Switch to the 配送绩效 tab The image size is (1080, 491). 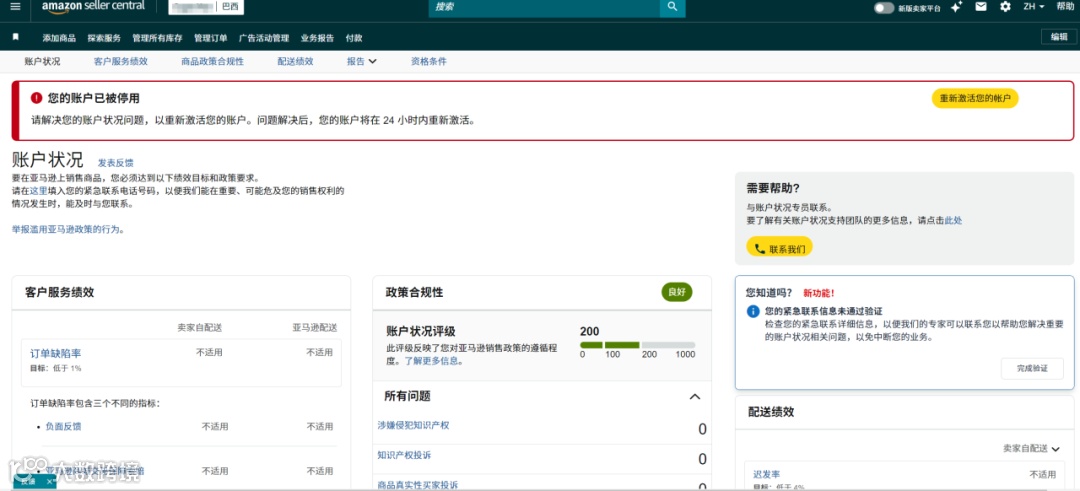point(295,61)
